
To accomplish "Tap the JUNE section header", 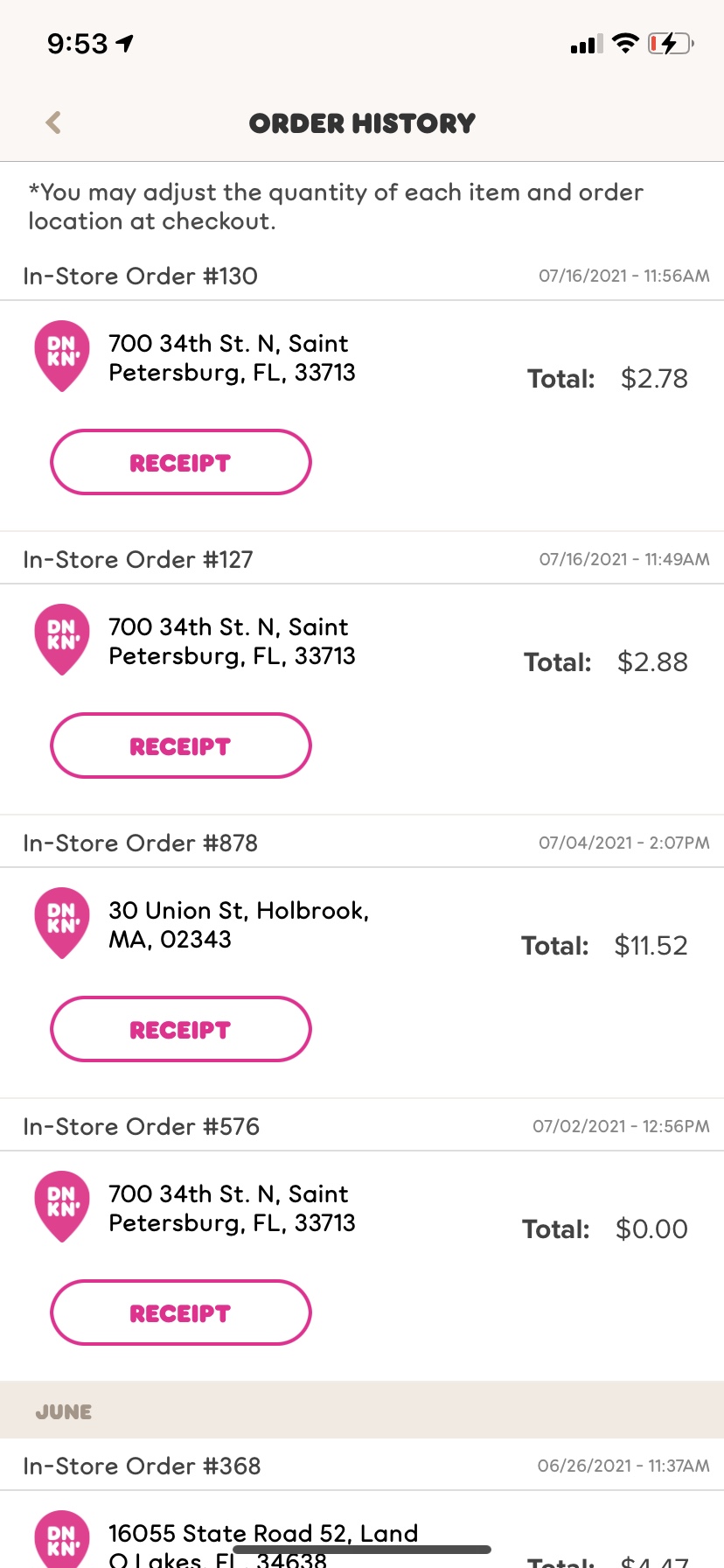I will (64, 1411).
